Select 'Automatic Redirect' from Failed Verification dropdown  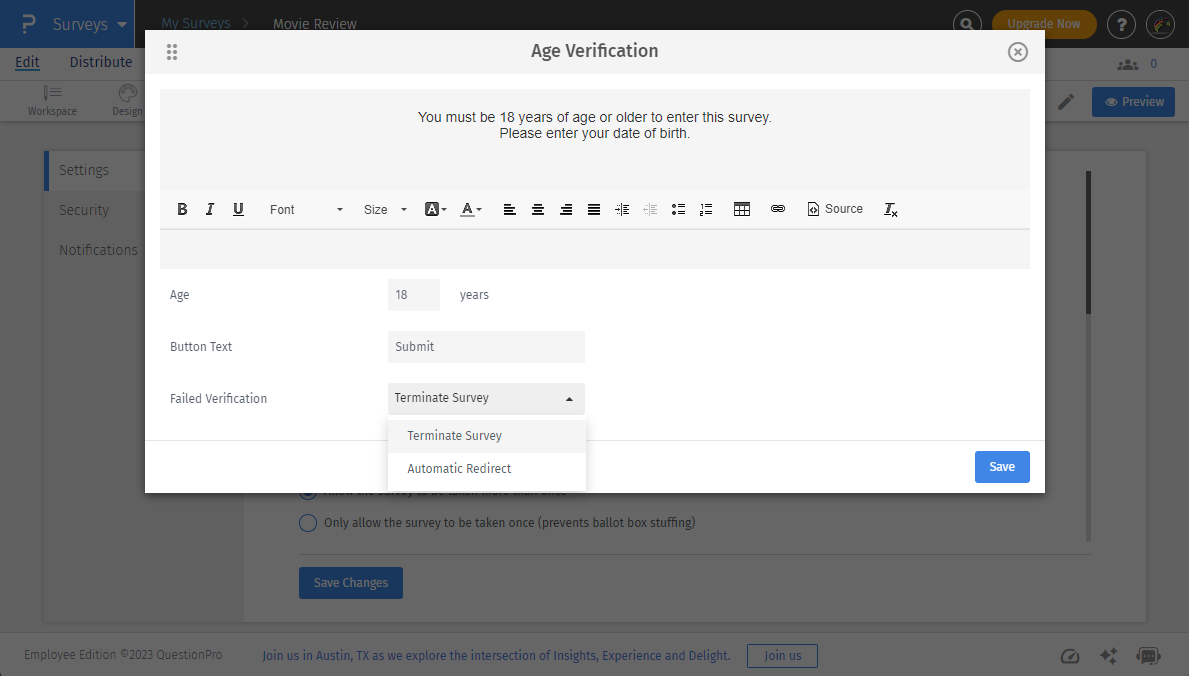459,468
